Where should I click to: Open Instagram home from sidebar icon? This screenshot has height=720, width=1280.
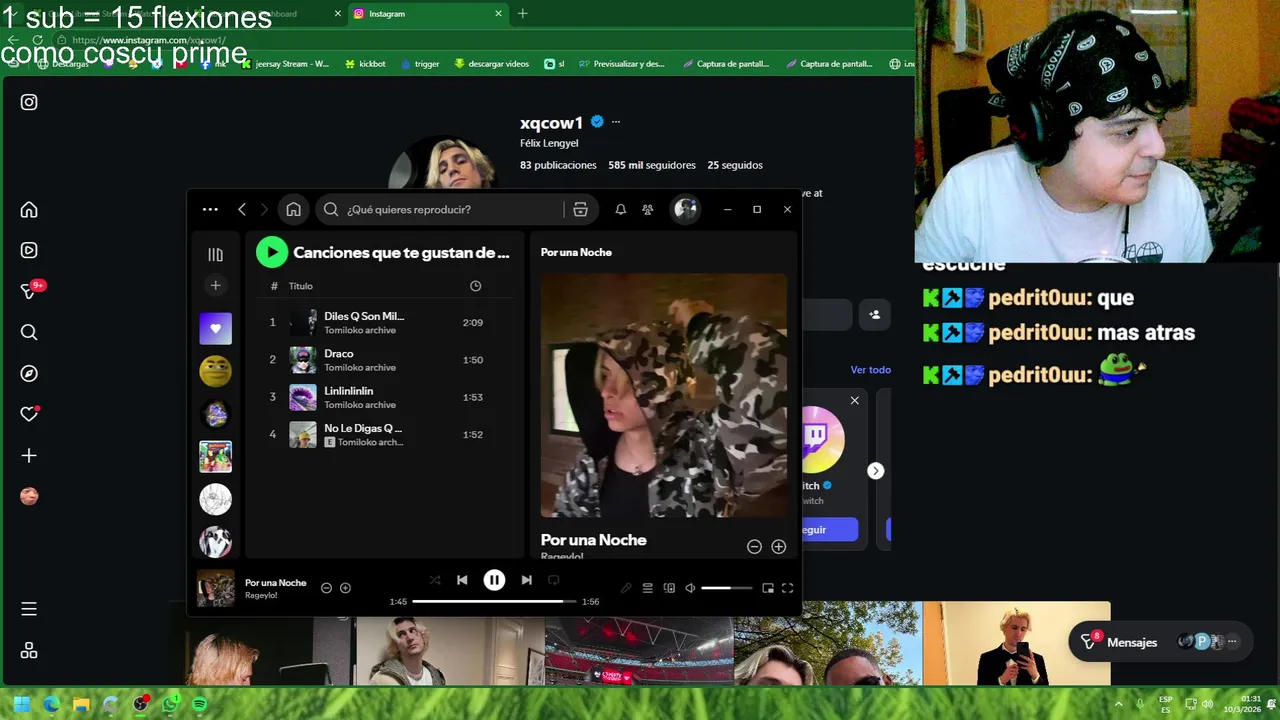[x=29, y=209]
